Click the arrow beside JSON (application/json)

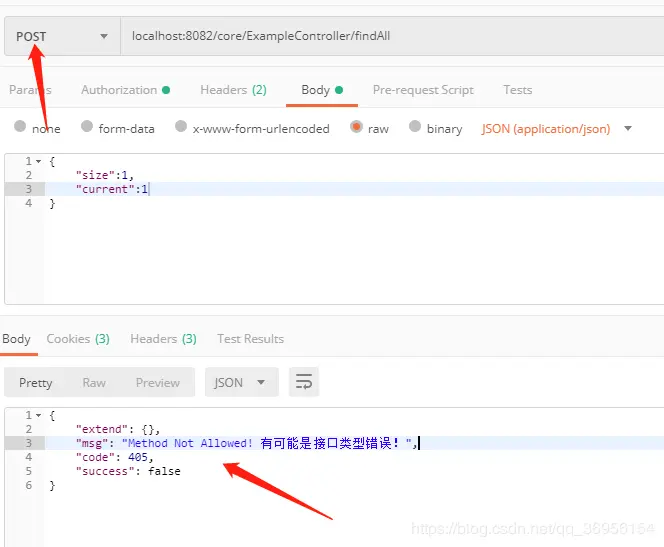tap(628, 128)
